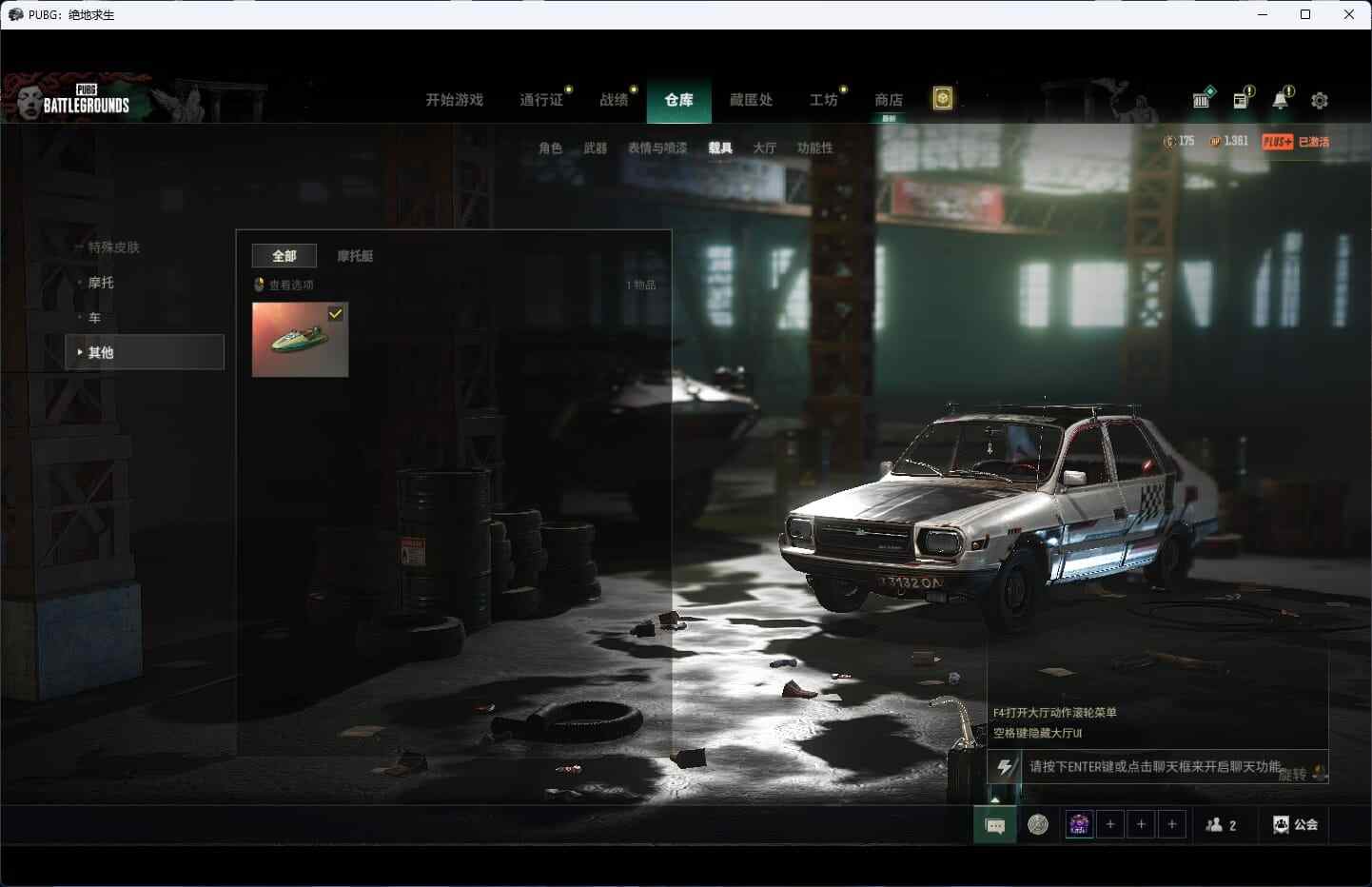
Task: Toggle the checkmark on the jet ski skin
Action: tap(336, 313)
